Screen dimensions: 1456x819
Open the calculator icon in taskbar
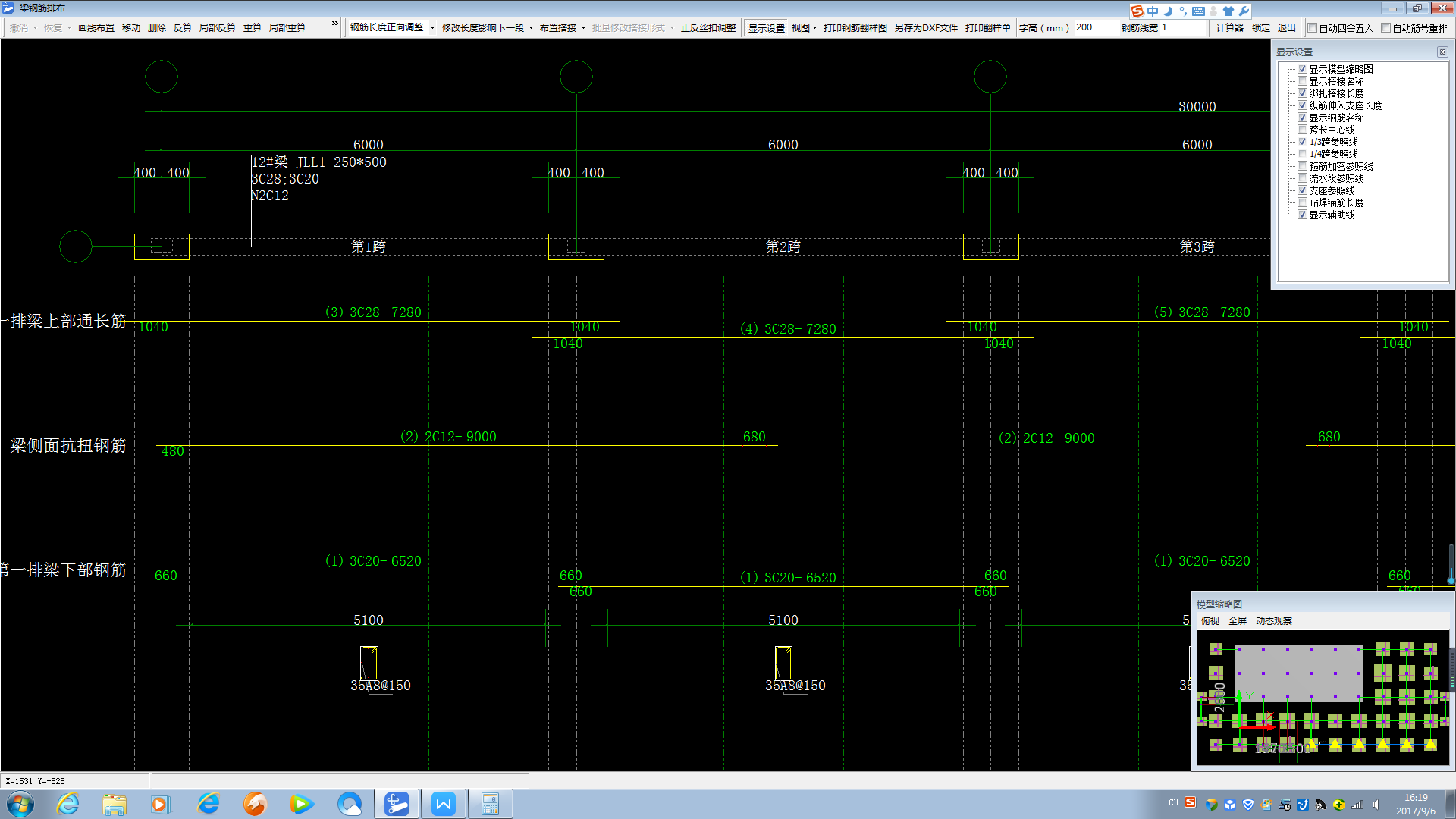coord(490,804)
